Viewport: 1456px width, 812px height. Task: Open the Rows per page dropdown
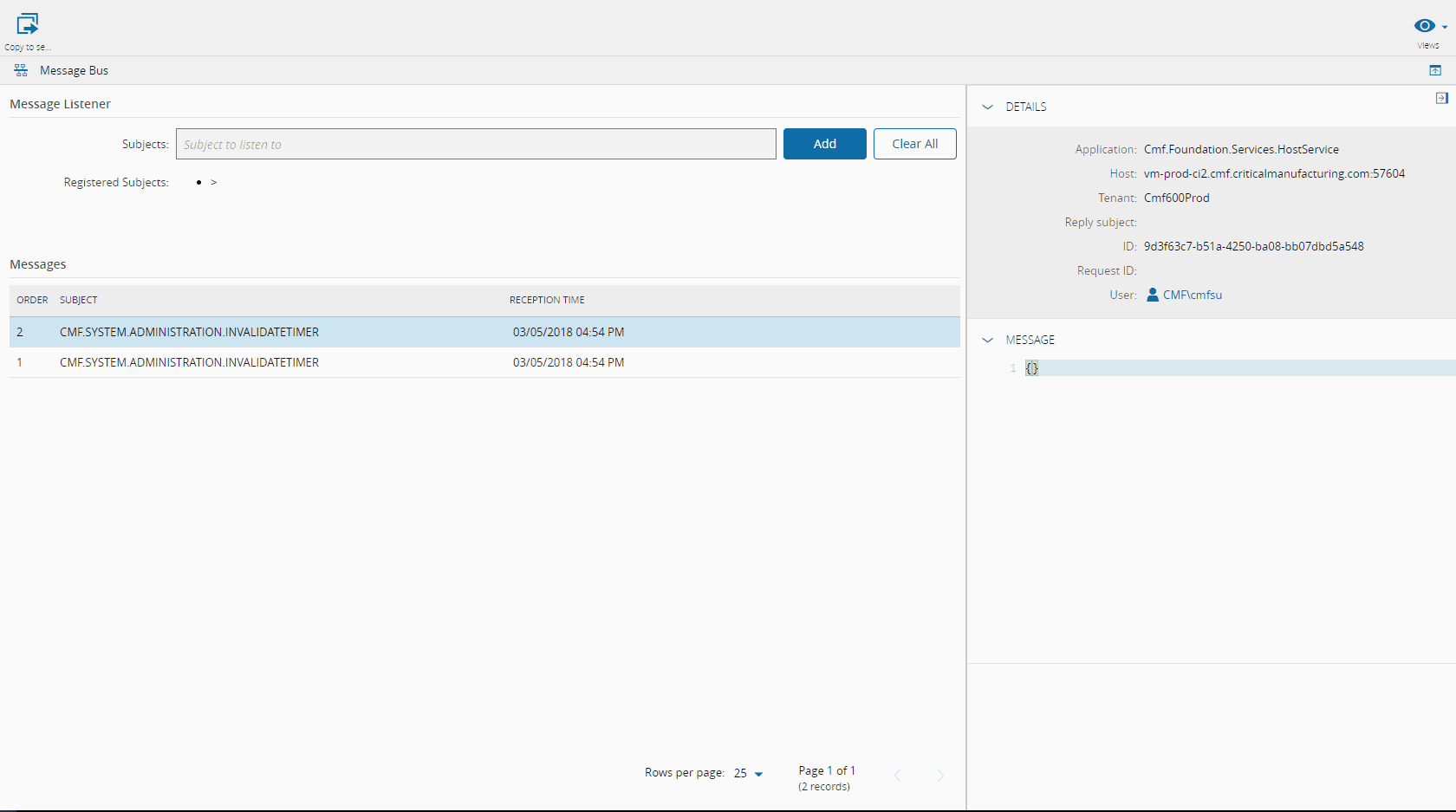pos(749,773)
